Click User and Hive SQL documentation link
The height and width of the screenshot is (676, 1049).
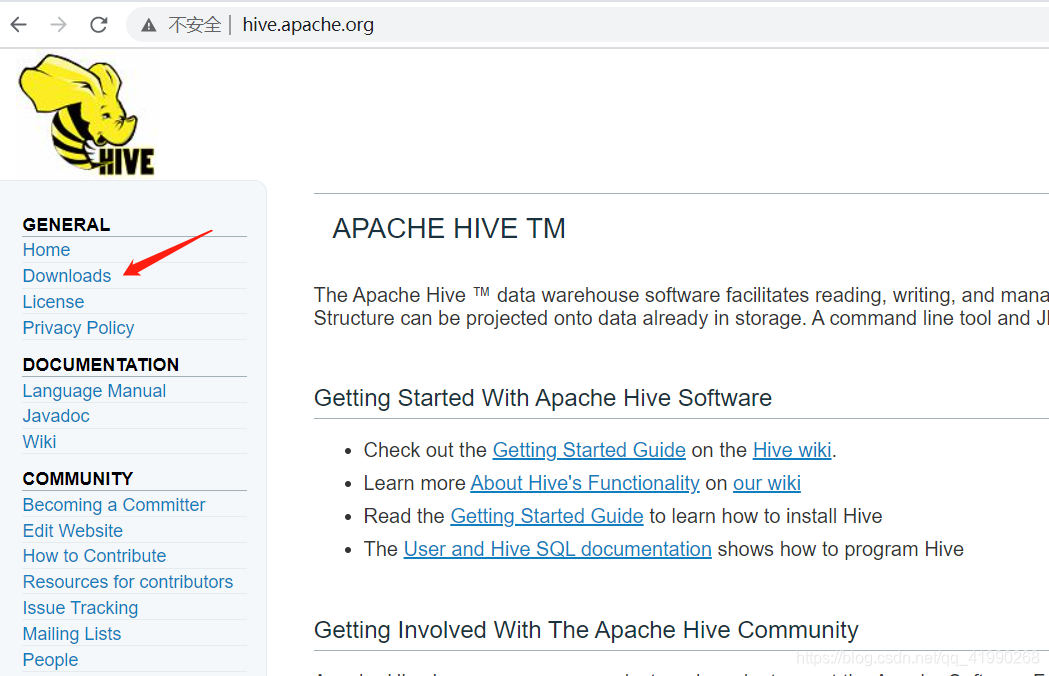click(x=557, y=549)
